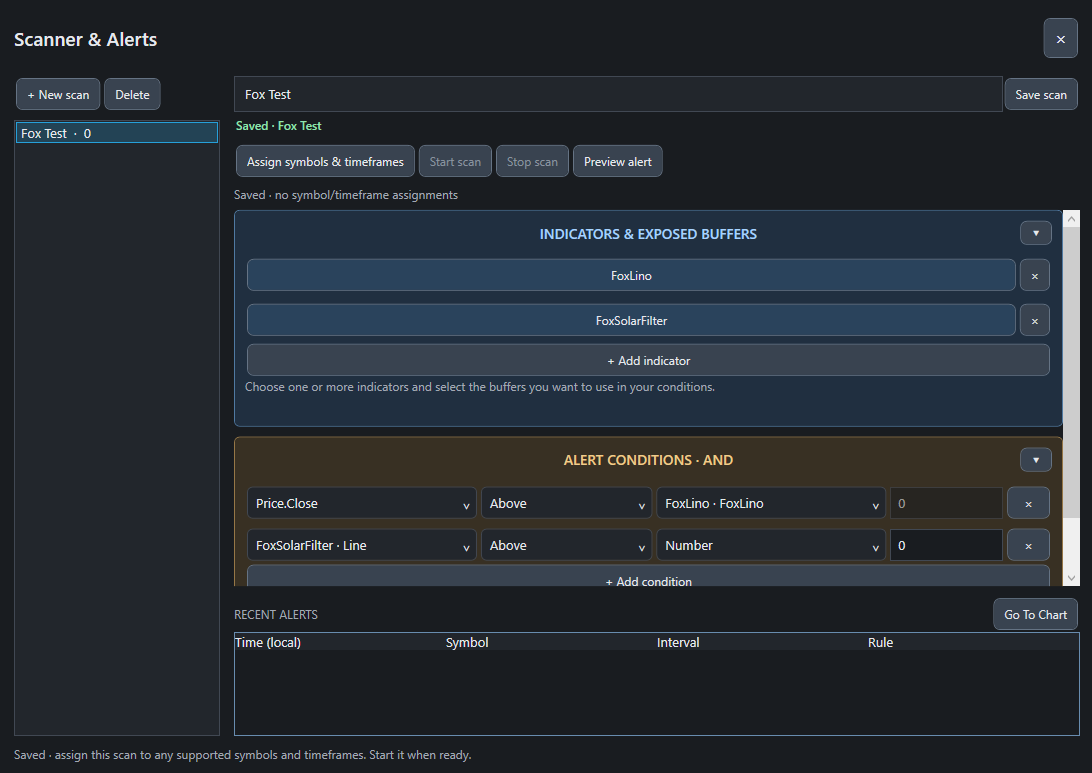Collapse the Alert Conditions section

1036,460
